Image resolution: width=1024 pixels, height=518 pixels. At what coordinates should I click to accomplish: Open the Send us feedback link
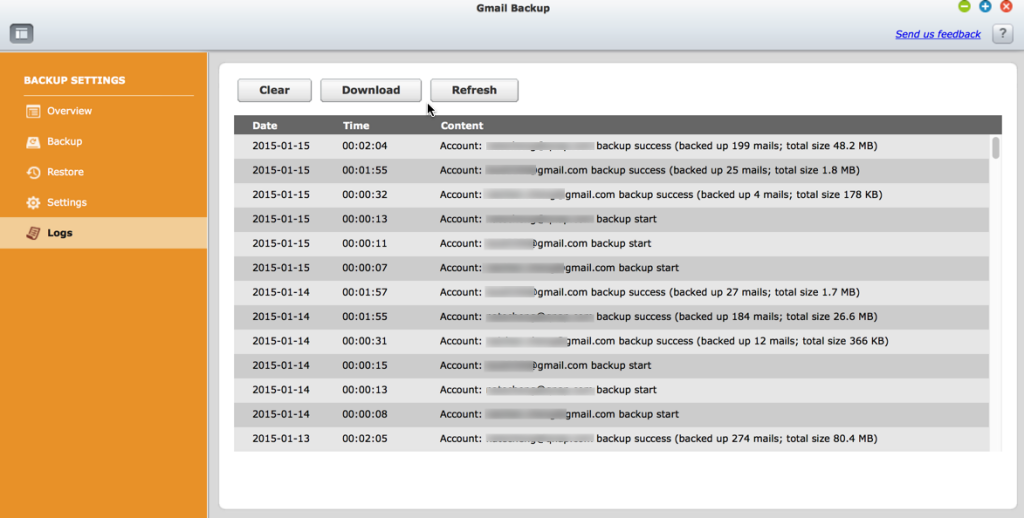pyautogui.click(x=937, y=34)
